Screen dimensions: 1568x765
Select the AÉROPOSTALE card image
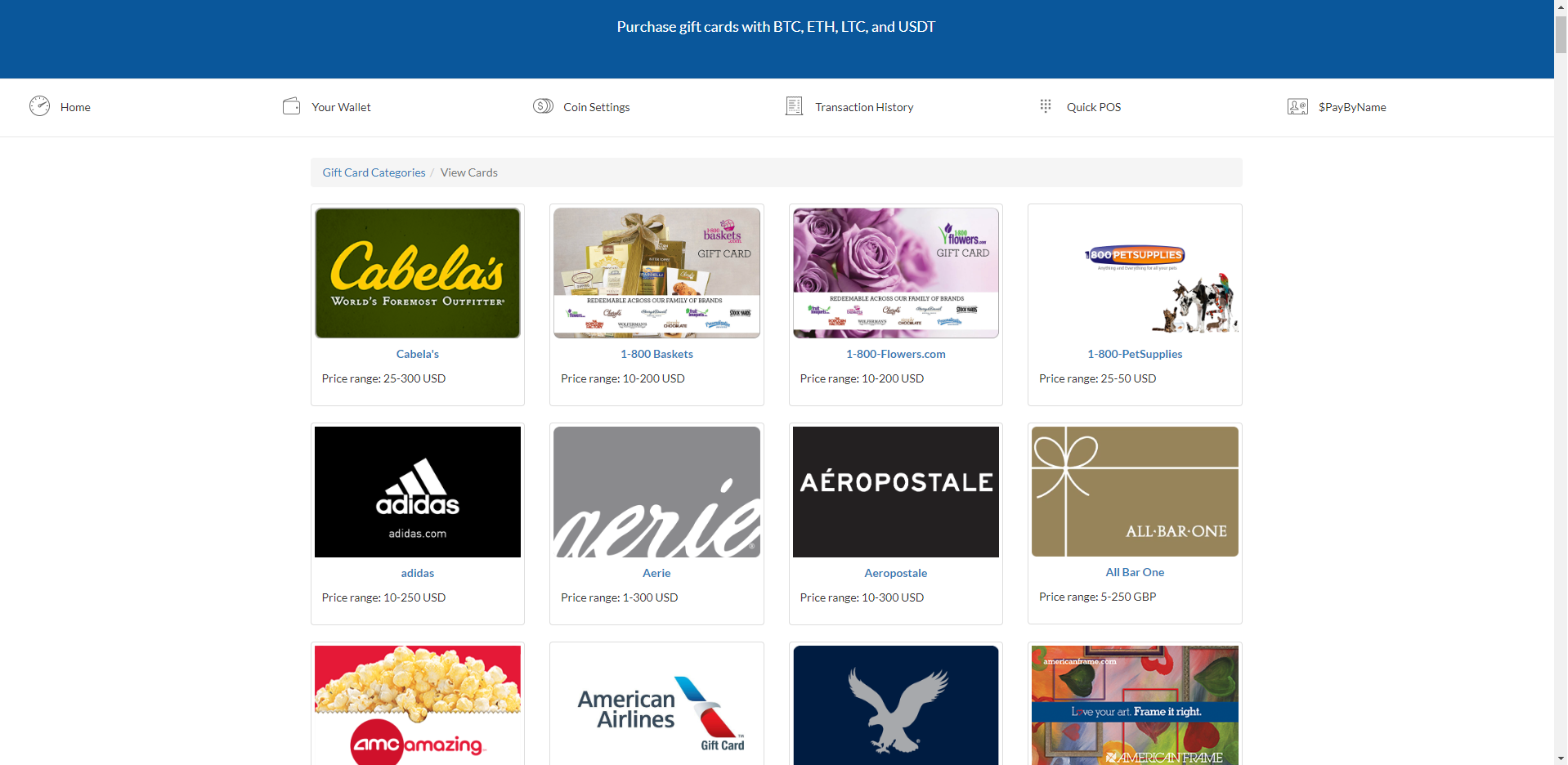pyautogui.click(x=896, y=492)
